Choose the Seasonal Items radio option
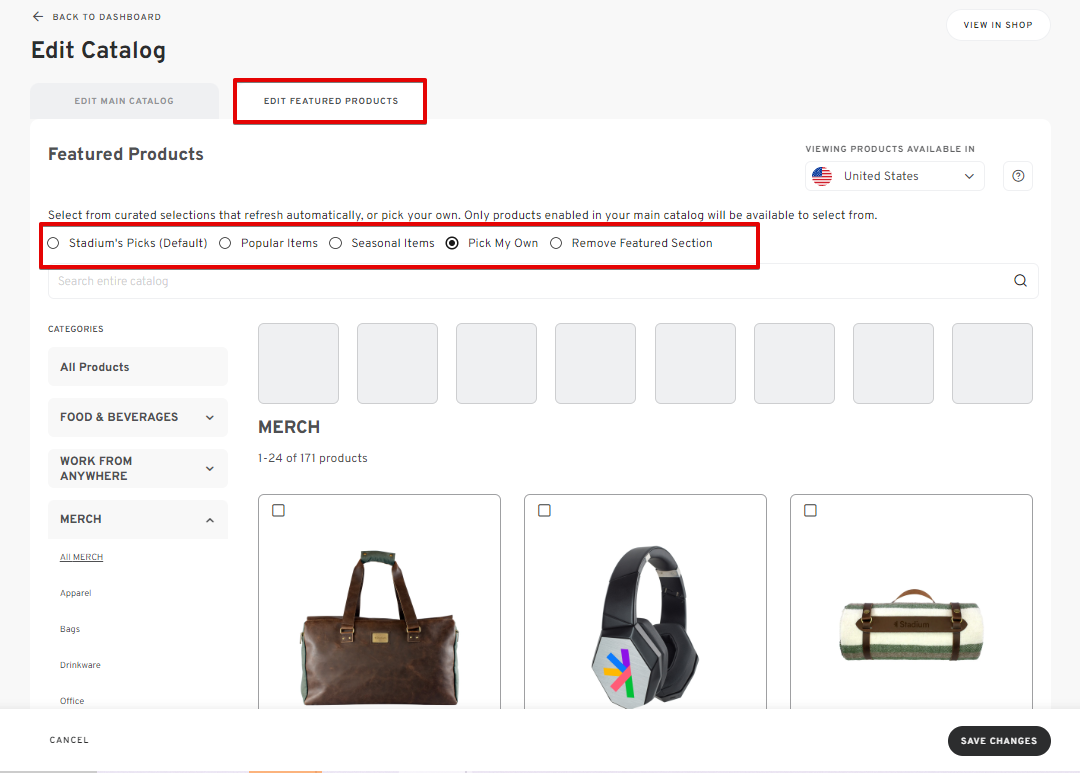 (x=336, y=243)
